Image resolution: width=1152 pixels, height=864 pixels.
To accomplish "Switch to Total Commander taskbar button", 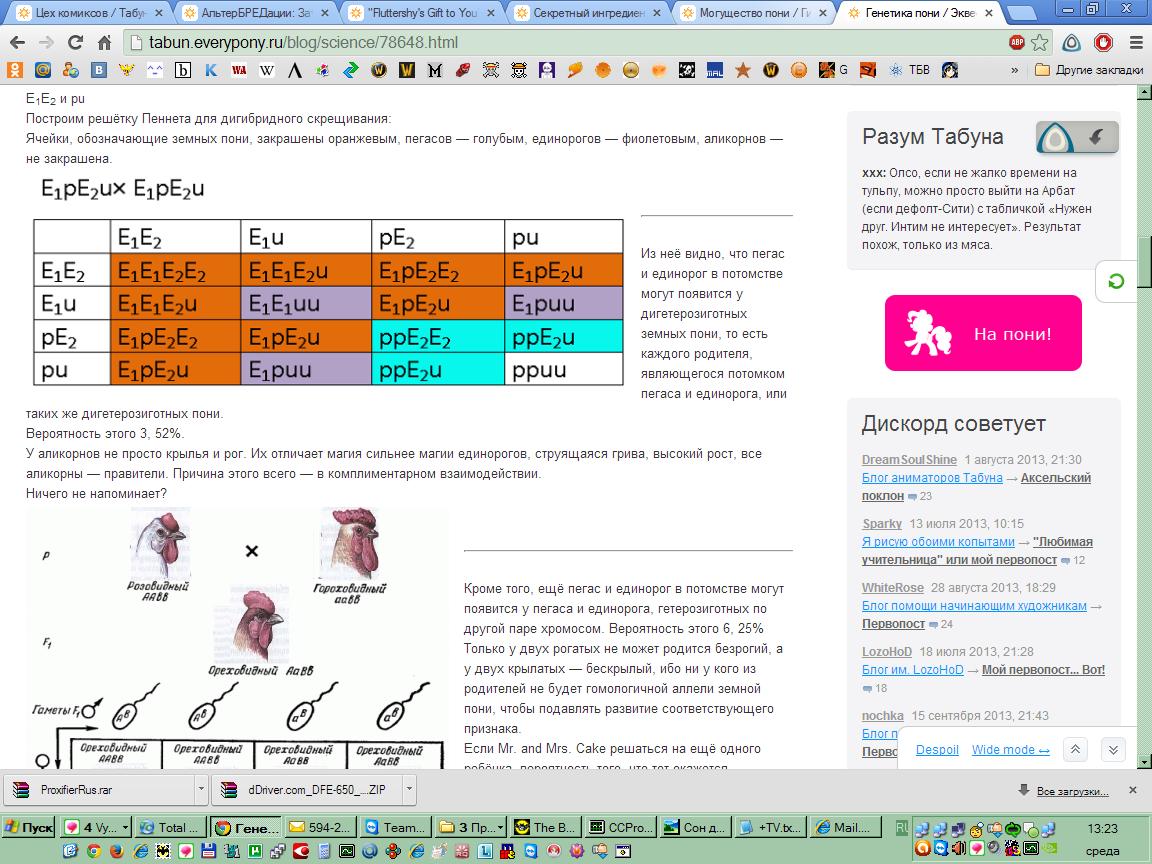I will (171, 827).
